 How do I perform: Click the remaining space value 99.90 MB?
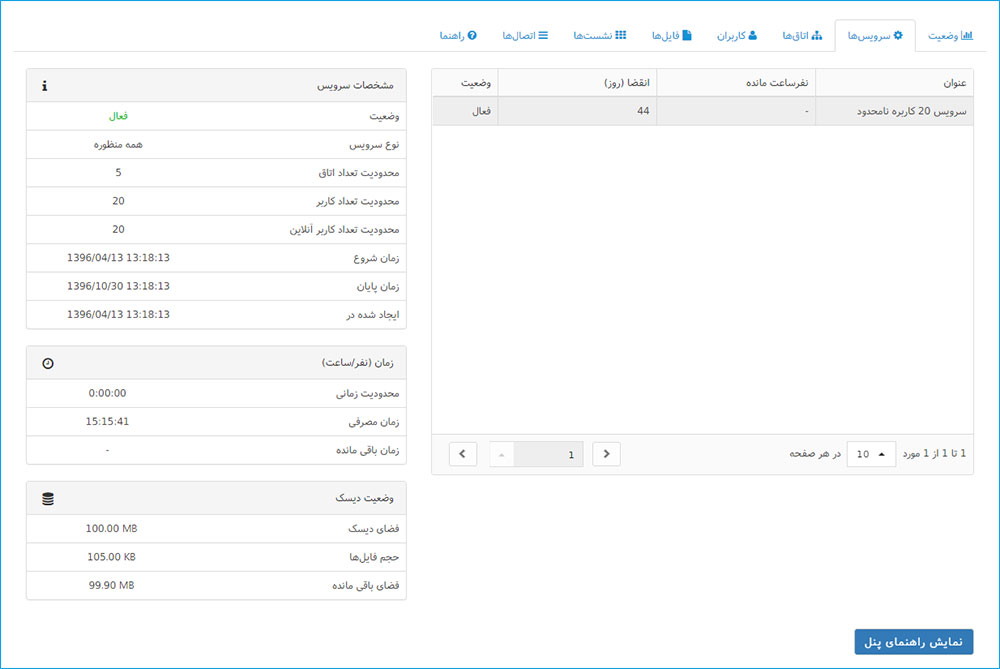[x=112, y=585]
